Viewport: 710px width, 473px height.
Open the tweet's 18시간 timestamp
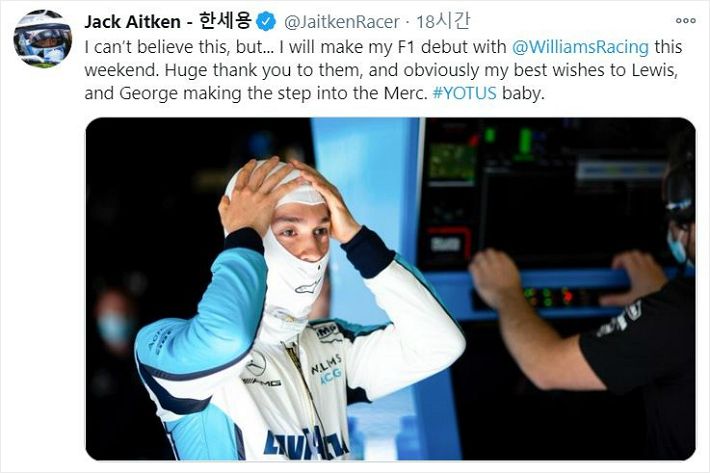point(443,21)
